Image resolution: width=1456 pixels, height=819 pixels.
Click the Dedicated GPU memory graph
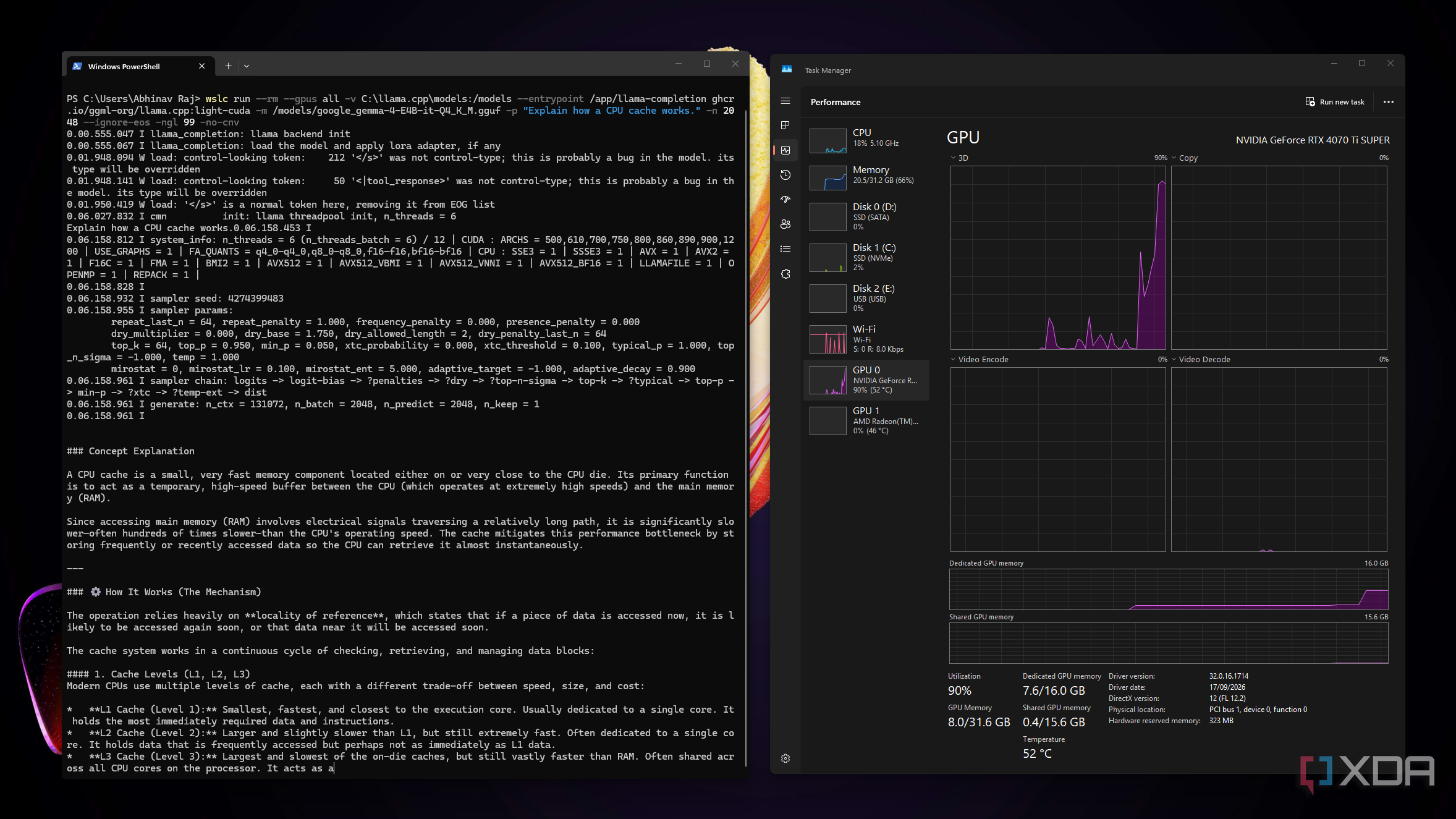[x=1169, y=589]
